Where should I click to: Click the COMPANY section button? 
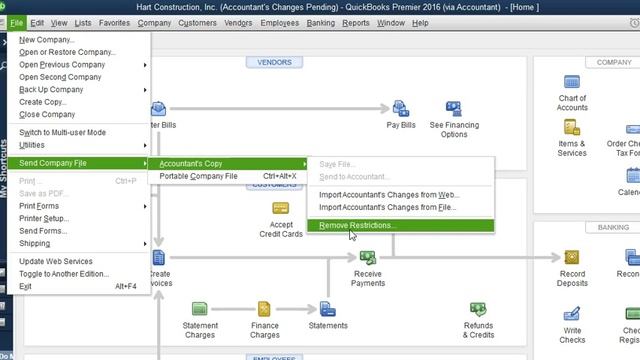(x=613, y=62)
